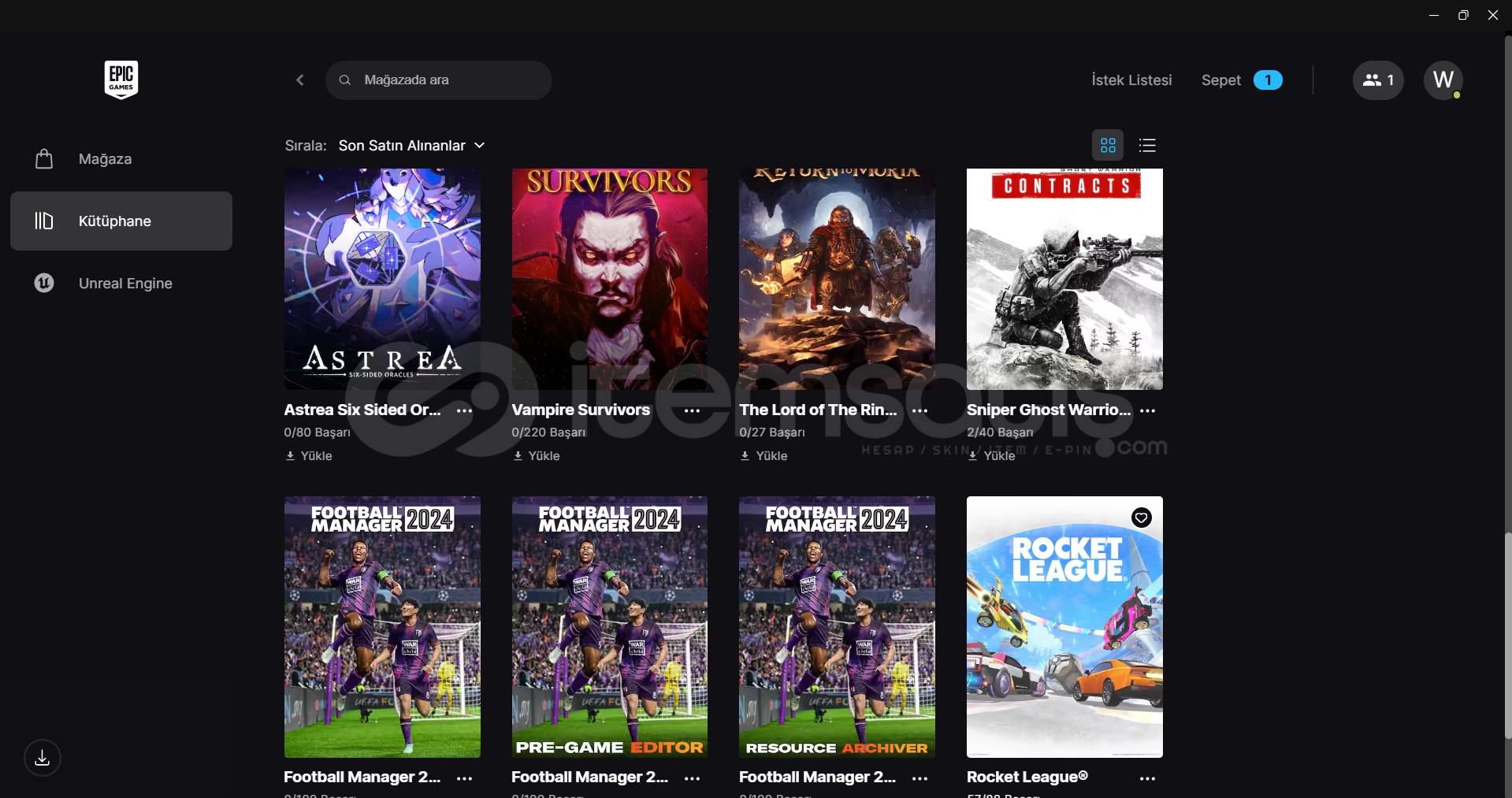Click 0/80 Başarı achievements text
Screen dimensions: 1512x798
[318, 432]
